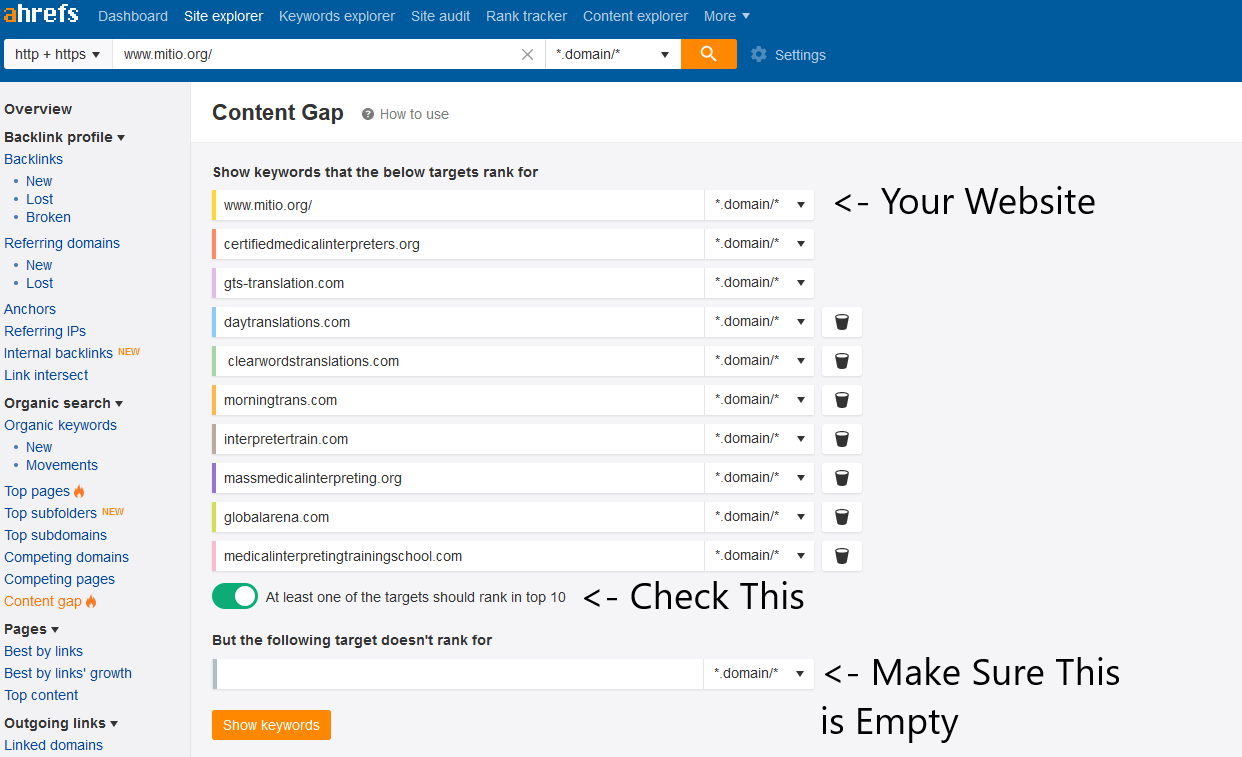The width and height of the screenshot is (1242, 757).
Task: Open mode dropdown for the empty exclusion target
Action: point(759,674)
